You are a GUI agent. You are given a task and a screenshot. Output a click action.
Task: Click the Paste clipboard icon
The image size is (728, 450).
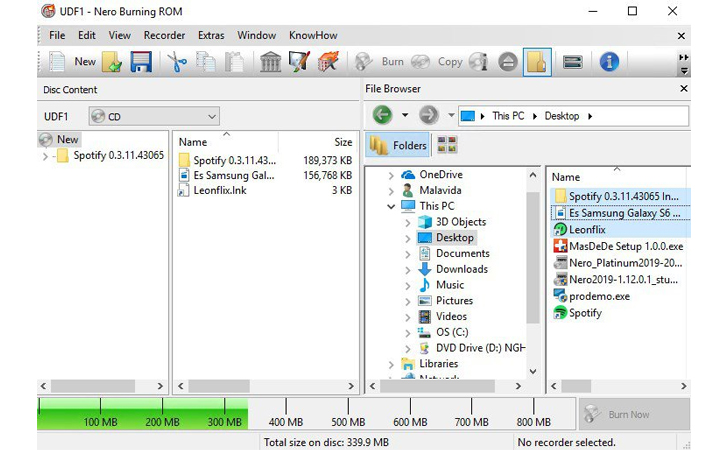(234, 62)
